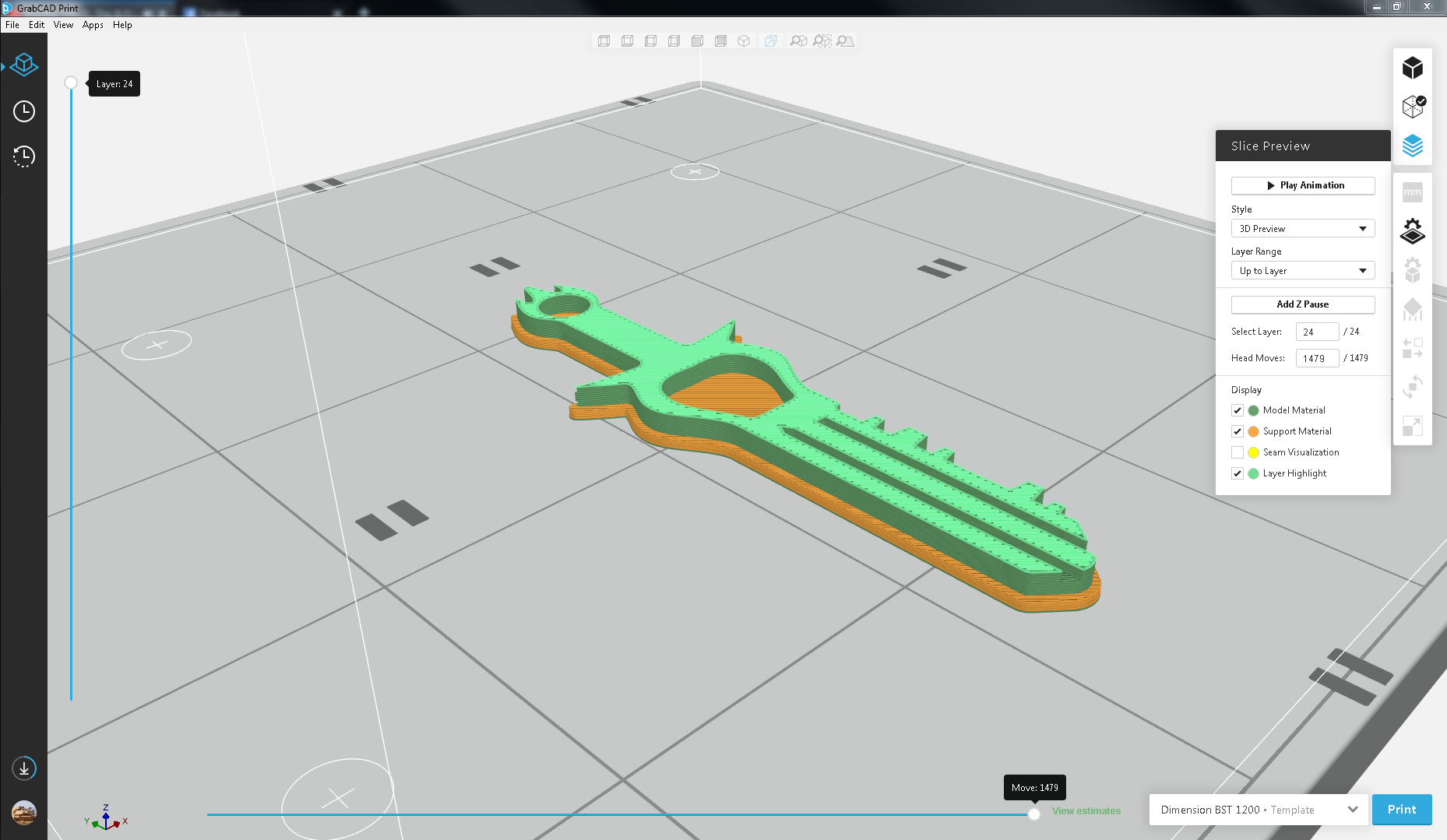1447x840 pixels.
Task: Open the Style 3D Preview dropdown
Action: pos(1303,229)
